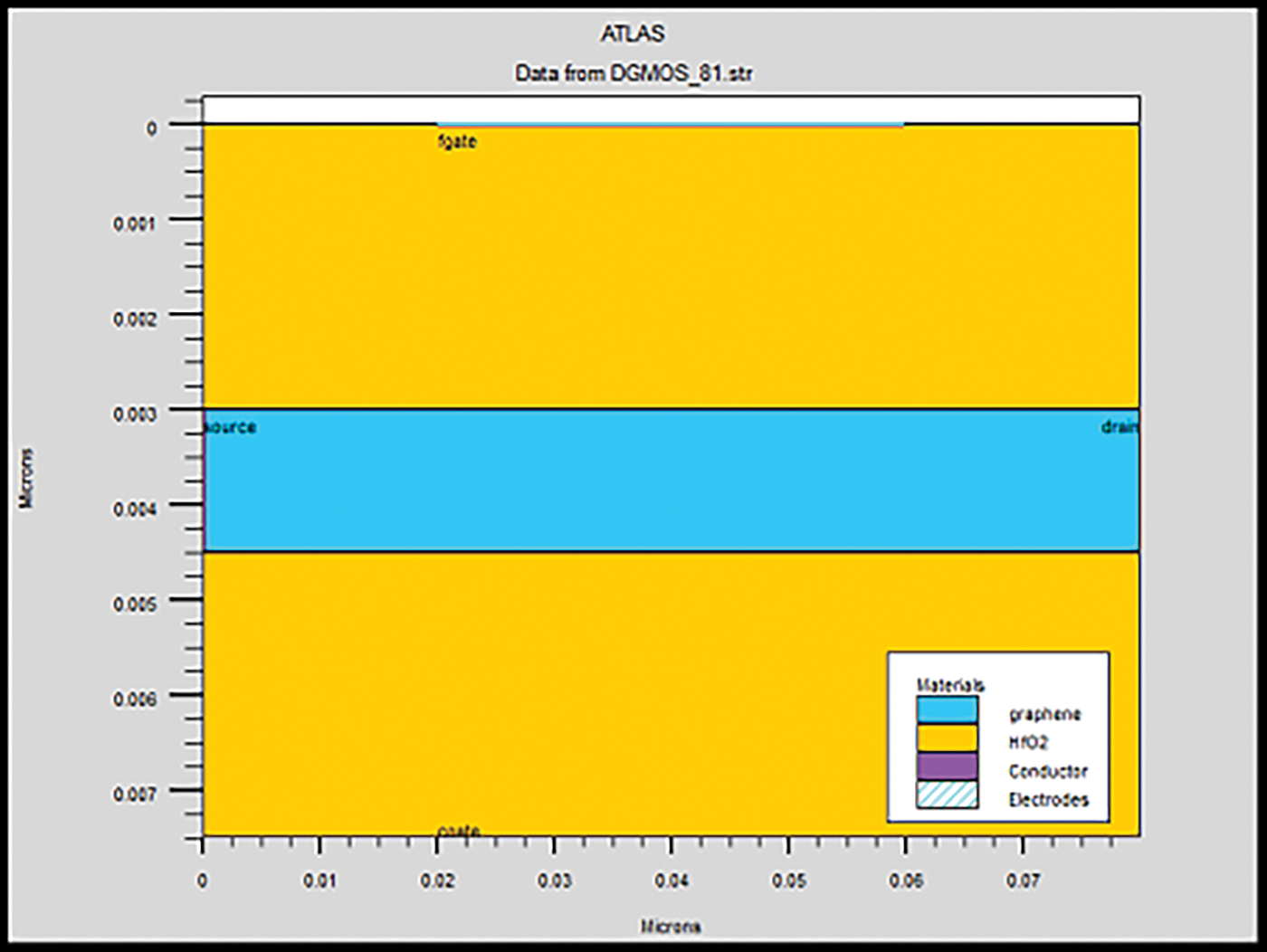
Task: Click the purple Conductor legend swatch
Action: tap(947, 767)
